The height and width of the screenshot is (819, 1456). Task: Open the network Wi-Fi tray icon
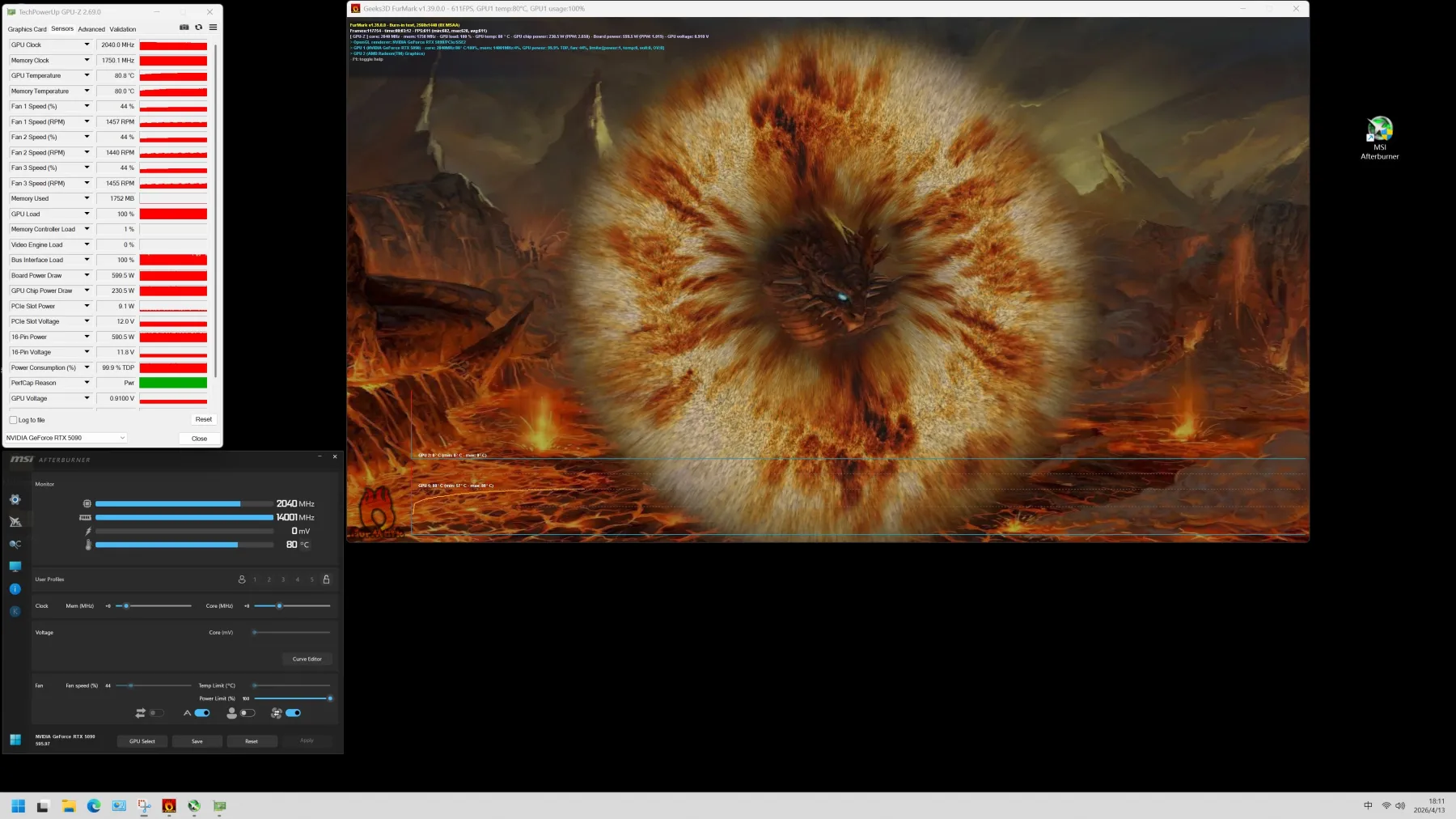tap(1386, 806)
